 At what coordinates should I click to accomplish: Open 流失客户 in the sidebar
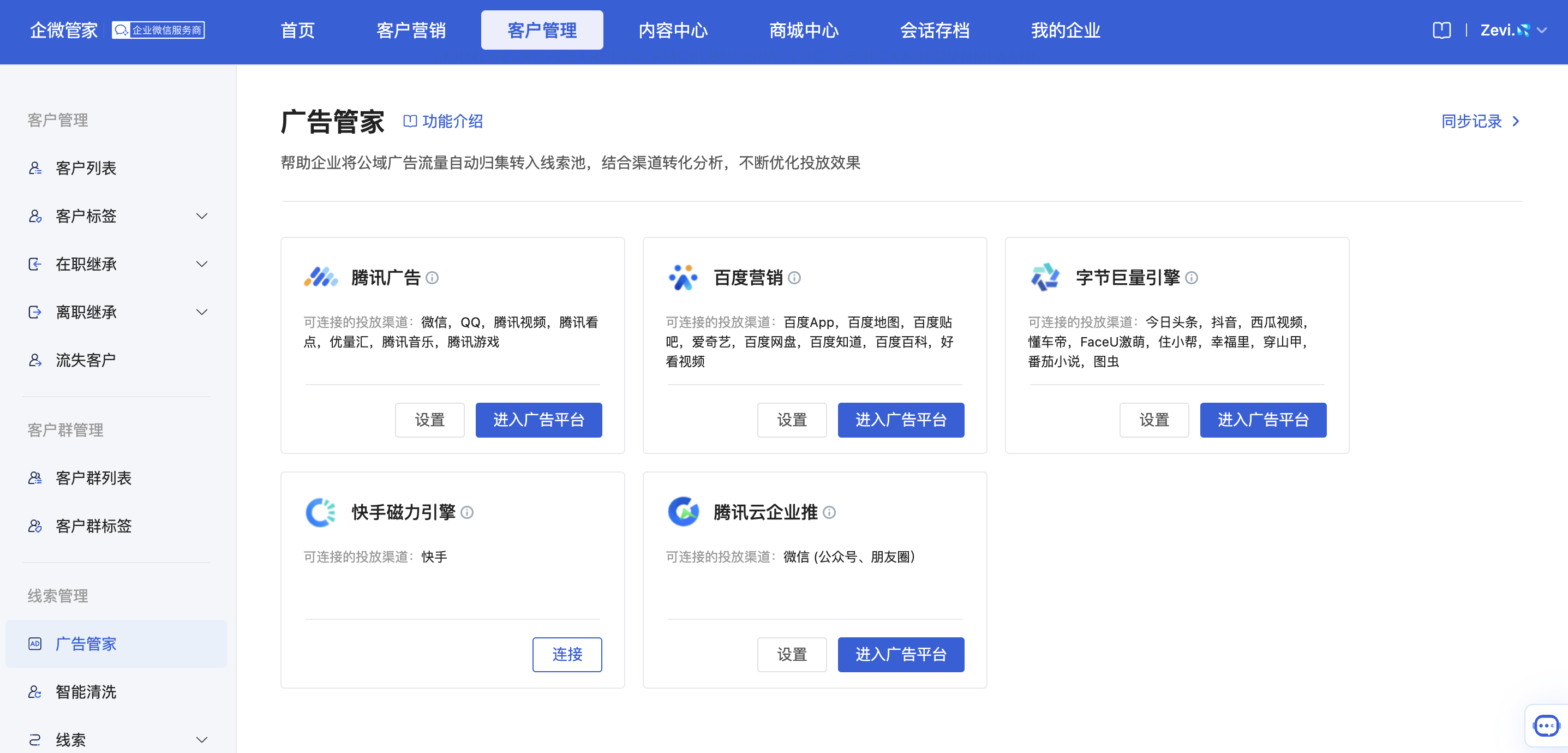(x=116, y=360)
